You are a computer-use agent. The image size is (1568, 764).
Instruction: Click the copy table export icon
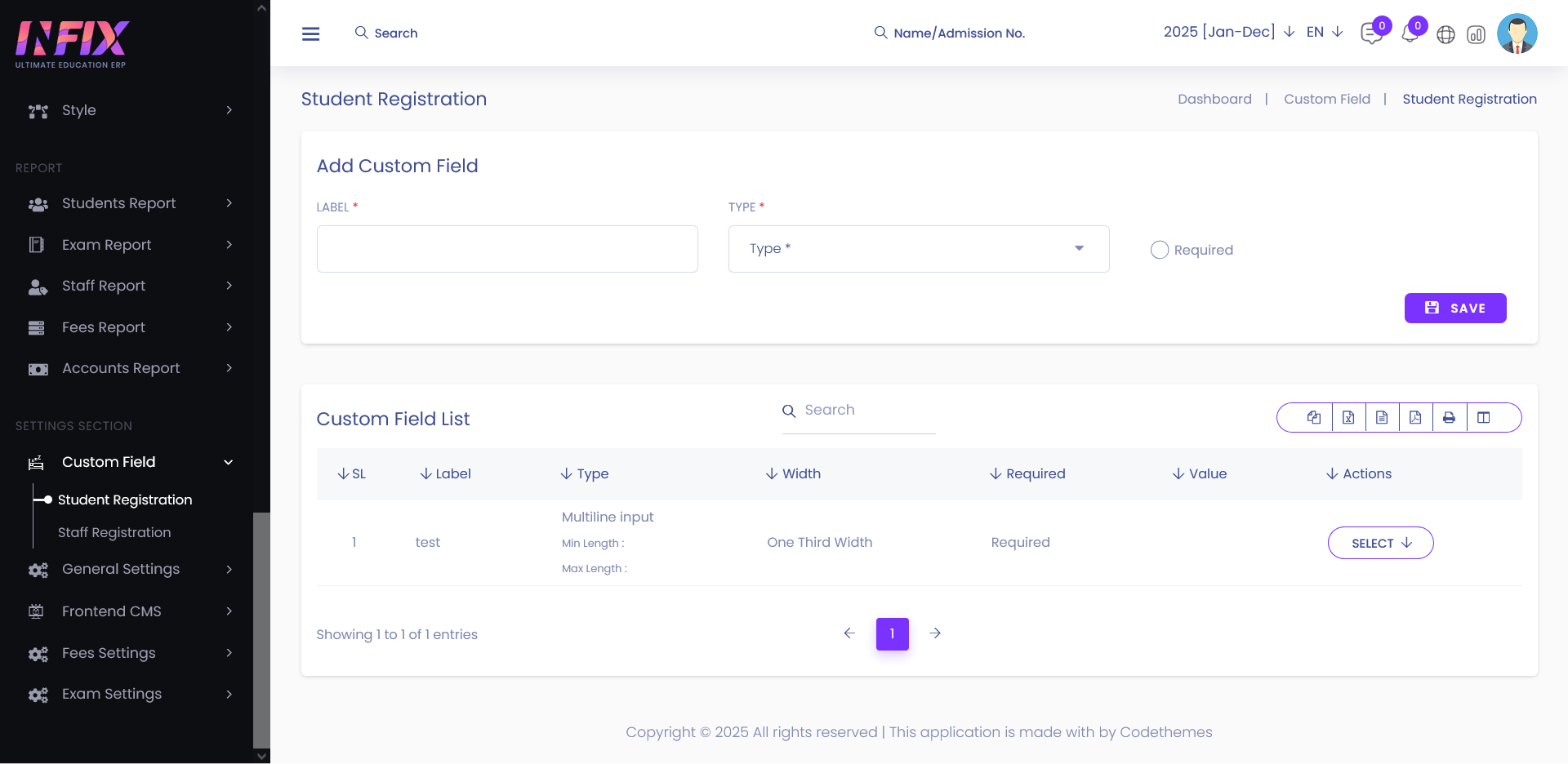1314,417
